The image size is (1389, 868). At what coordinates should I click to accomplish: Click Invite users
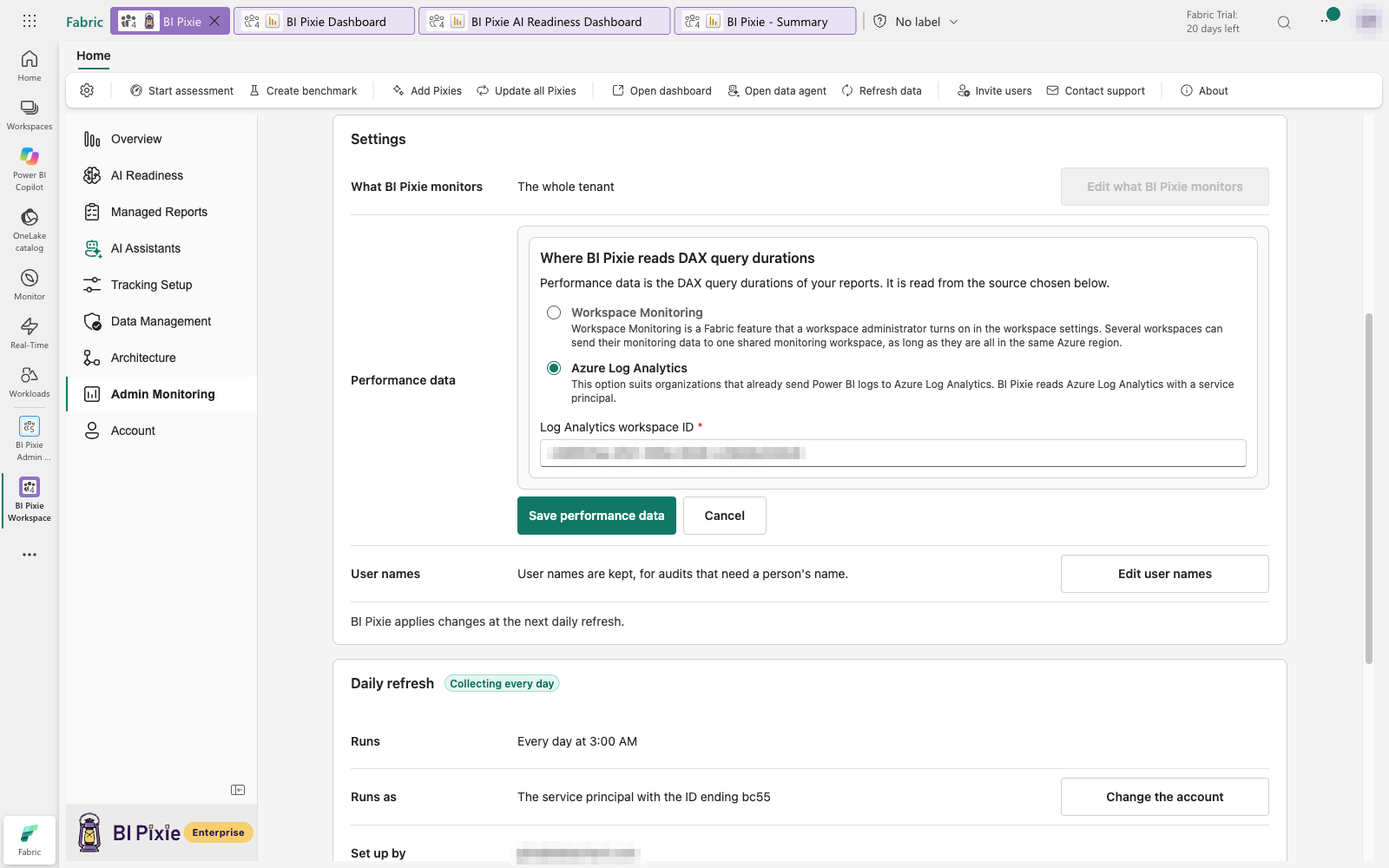tap(995, 90)
